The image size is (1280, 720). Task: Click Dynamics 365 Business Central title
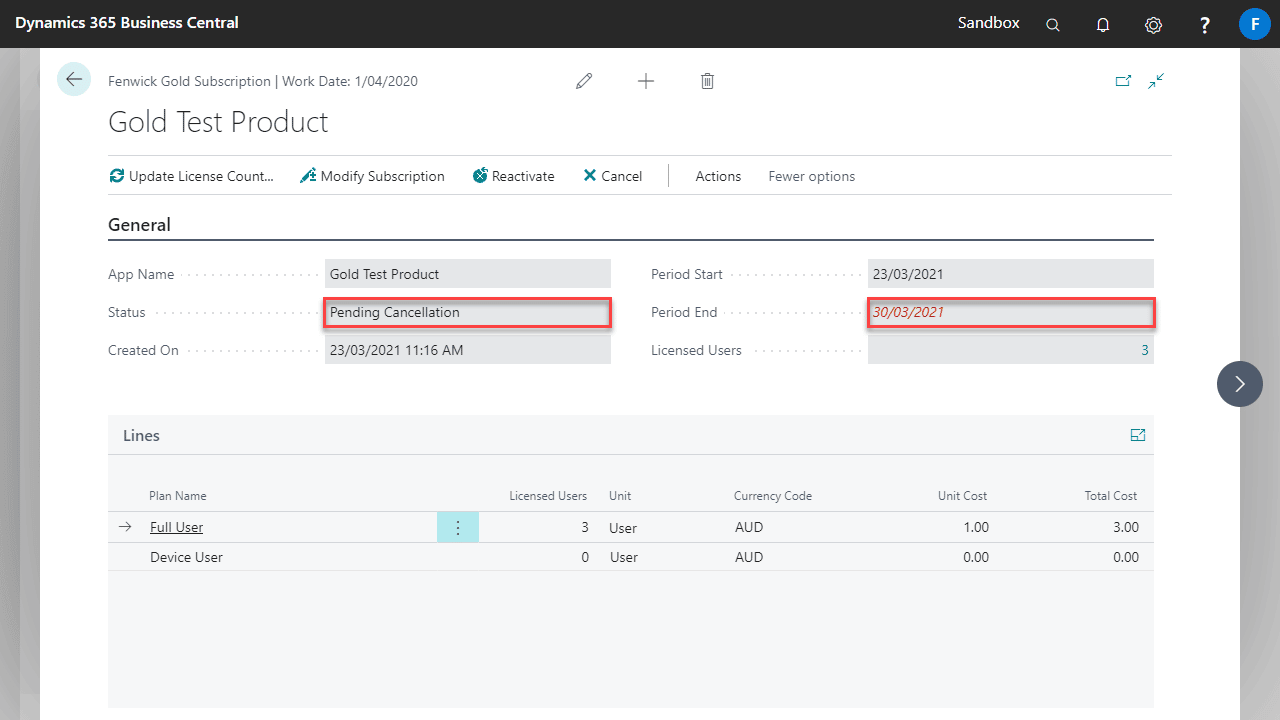(127, 22)
